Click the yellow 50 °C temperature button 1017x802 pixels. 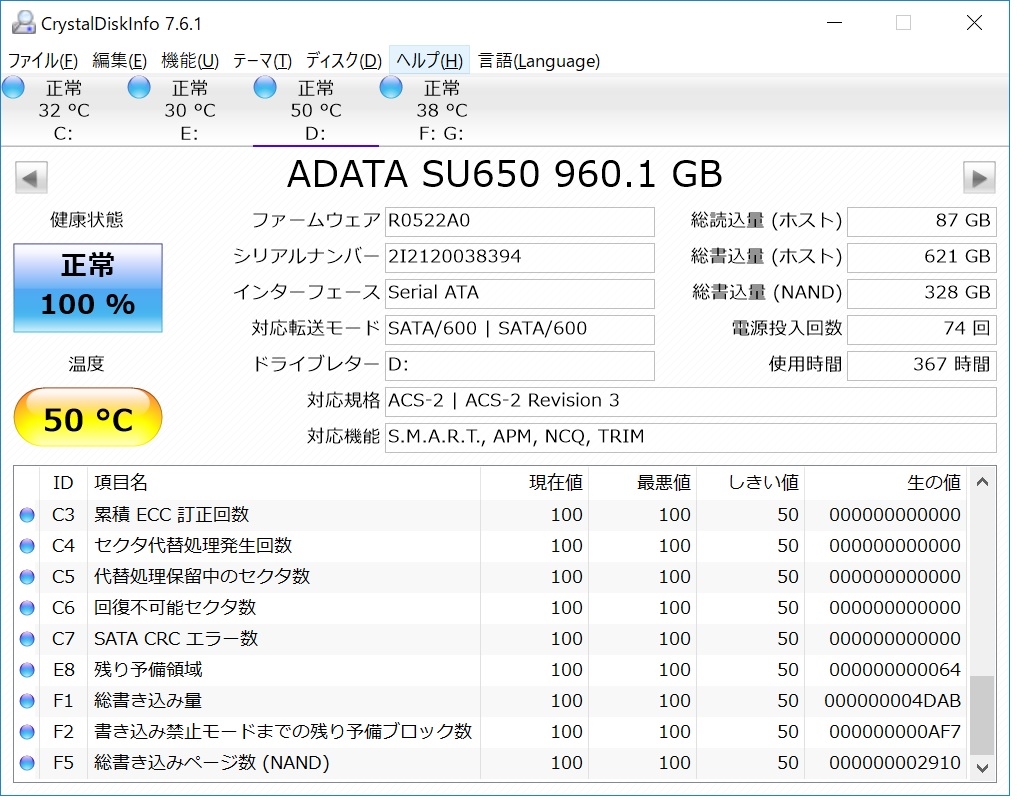tap(88, 419)
